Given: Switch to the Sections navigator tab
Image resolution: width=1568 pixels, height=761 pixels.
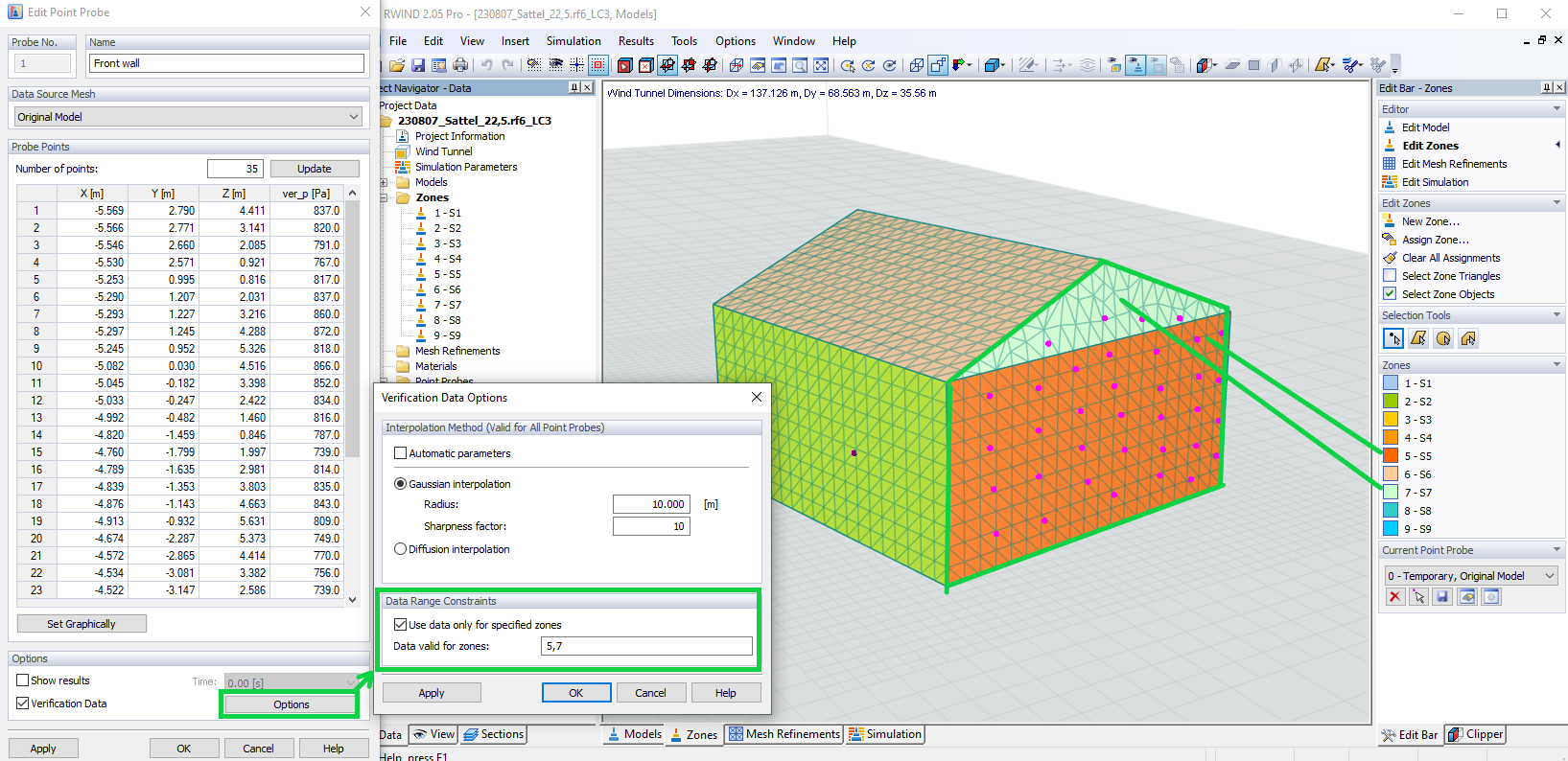Looking at the screenshot, I should (493, 734).
